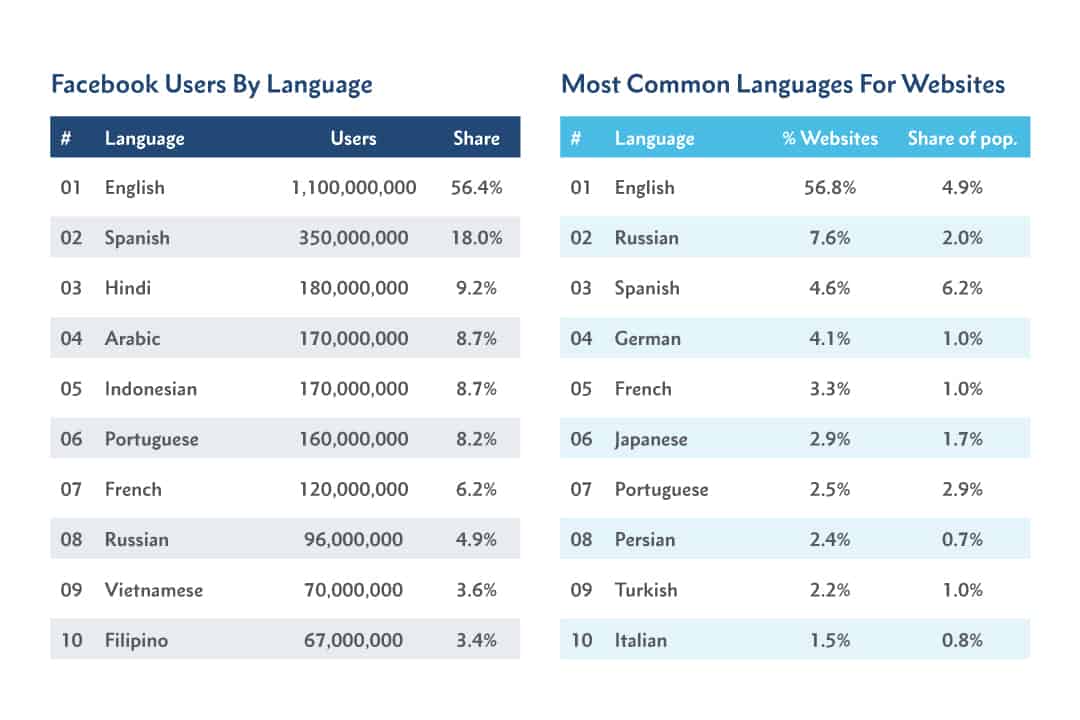Click the 3.4% share value

pos(476,640)
